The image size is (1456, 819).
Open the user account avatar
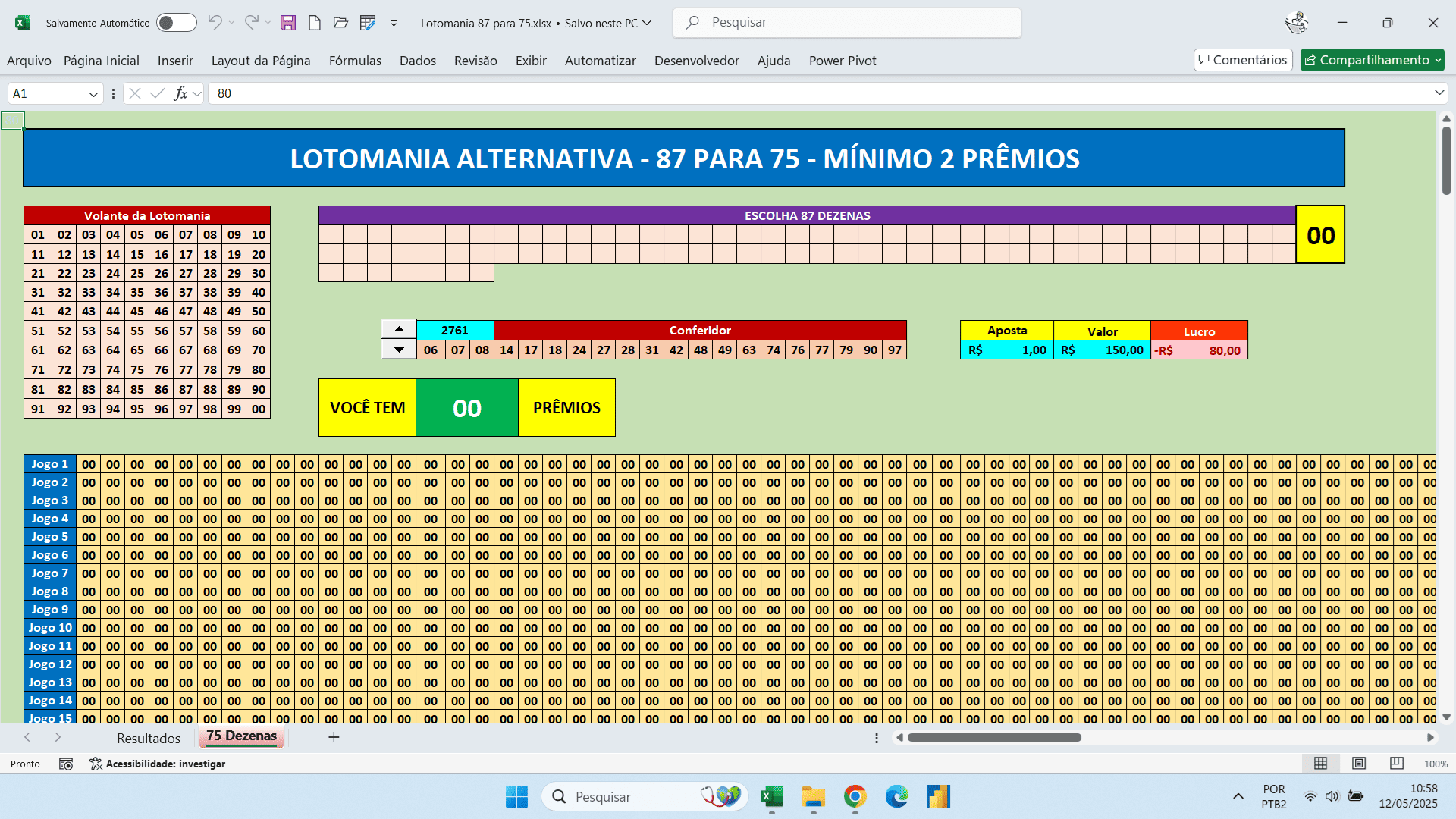(1297, 23)
